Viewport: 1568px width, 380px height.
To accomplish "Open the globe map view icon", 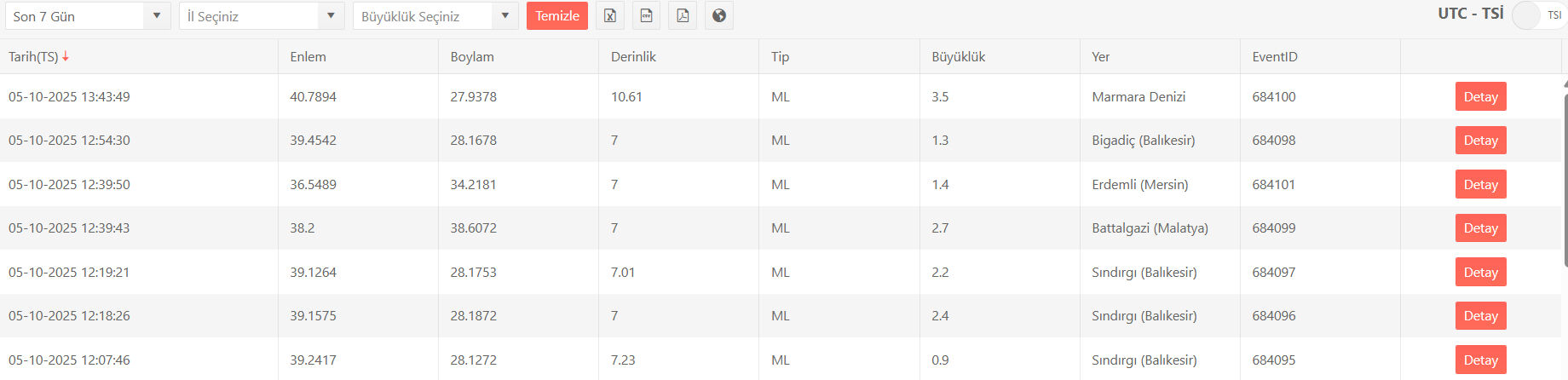I will (x=719, y=15).
